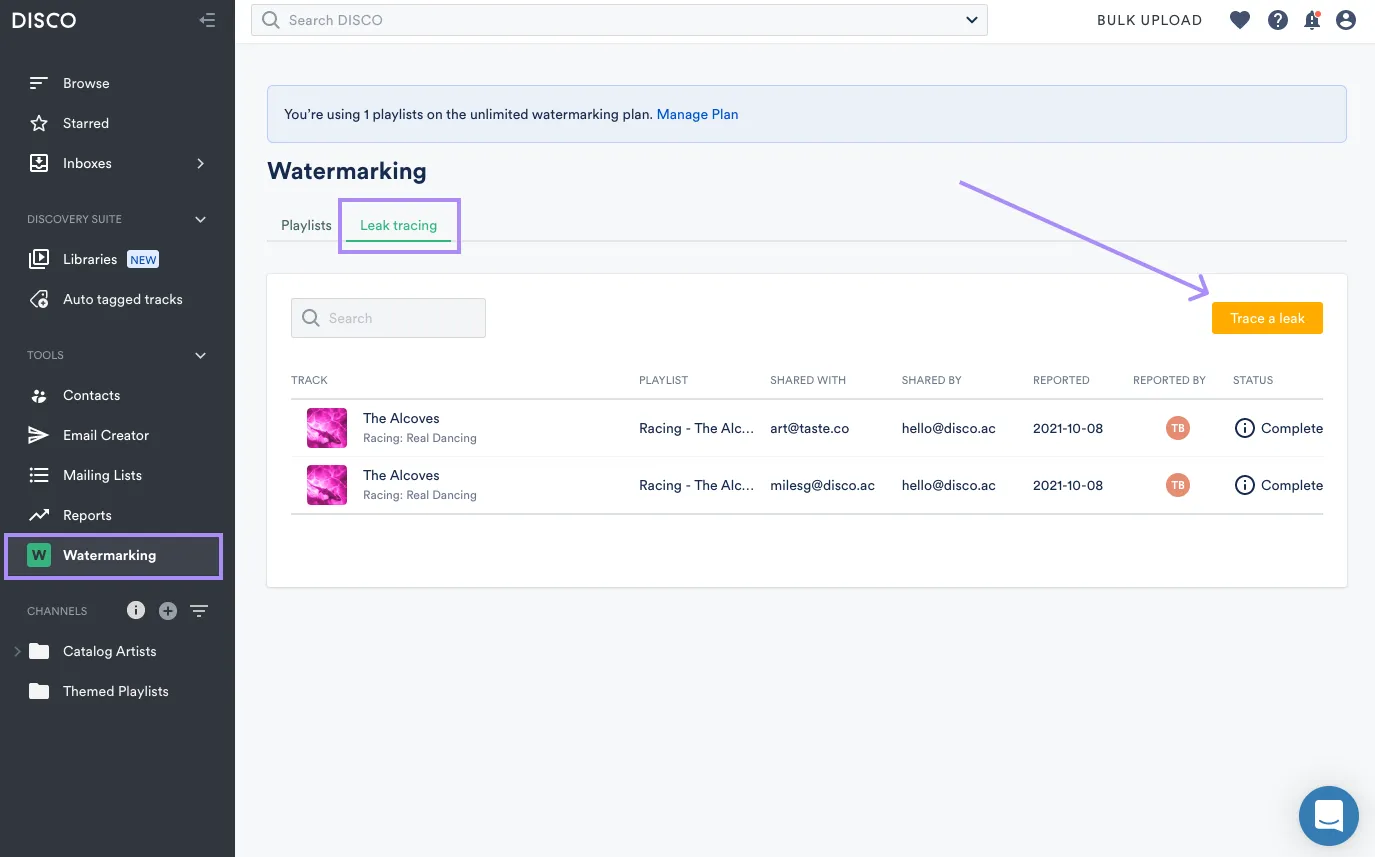Screen dimensions: 1375x857
Task: Add a new channel with the plus icon
Action: click(x=167, y=610)
